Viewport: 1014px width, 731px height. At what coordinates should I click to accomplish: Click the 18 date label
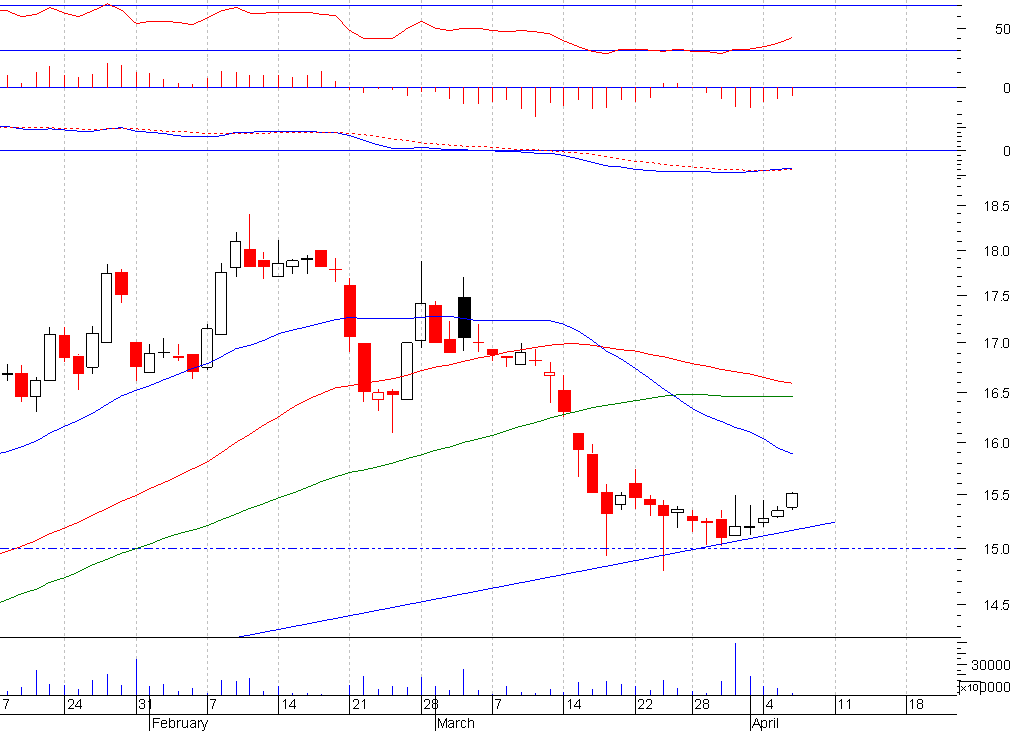click(916, 704)
